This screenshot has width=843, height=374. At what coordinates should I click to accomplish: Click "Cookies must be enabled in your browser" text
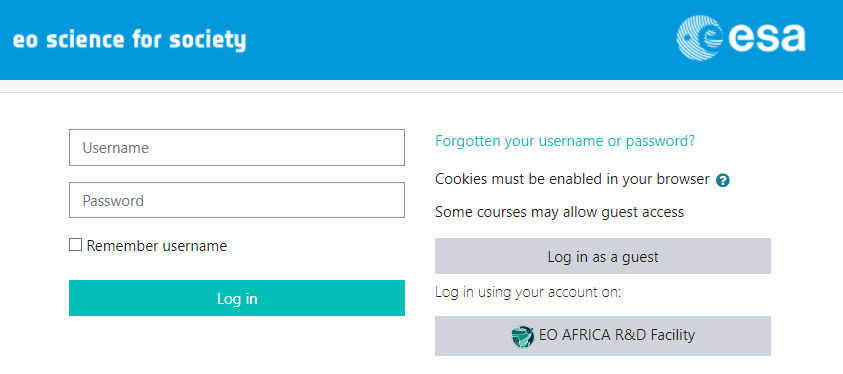click(x=573, y=179)
